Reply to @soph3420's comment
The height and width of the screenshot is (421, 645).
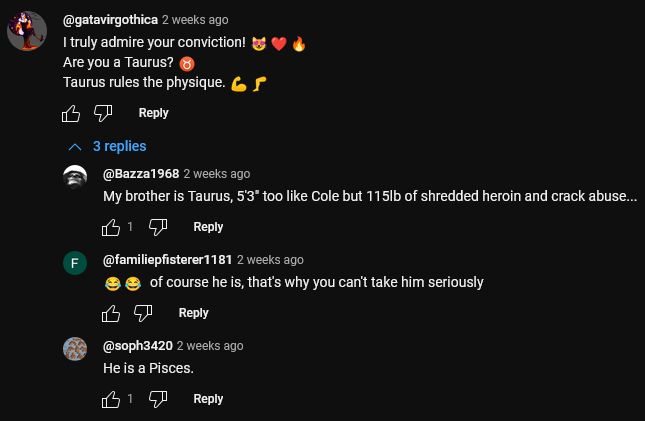pos(208,399)
